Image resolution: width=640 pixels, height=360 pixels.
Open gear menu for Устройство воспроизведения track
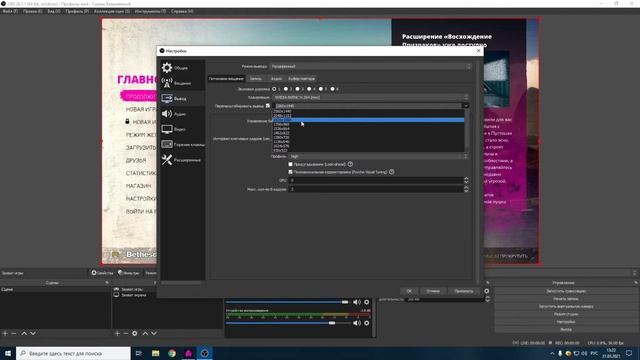[367, 323]
